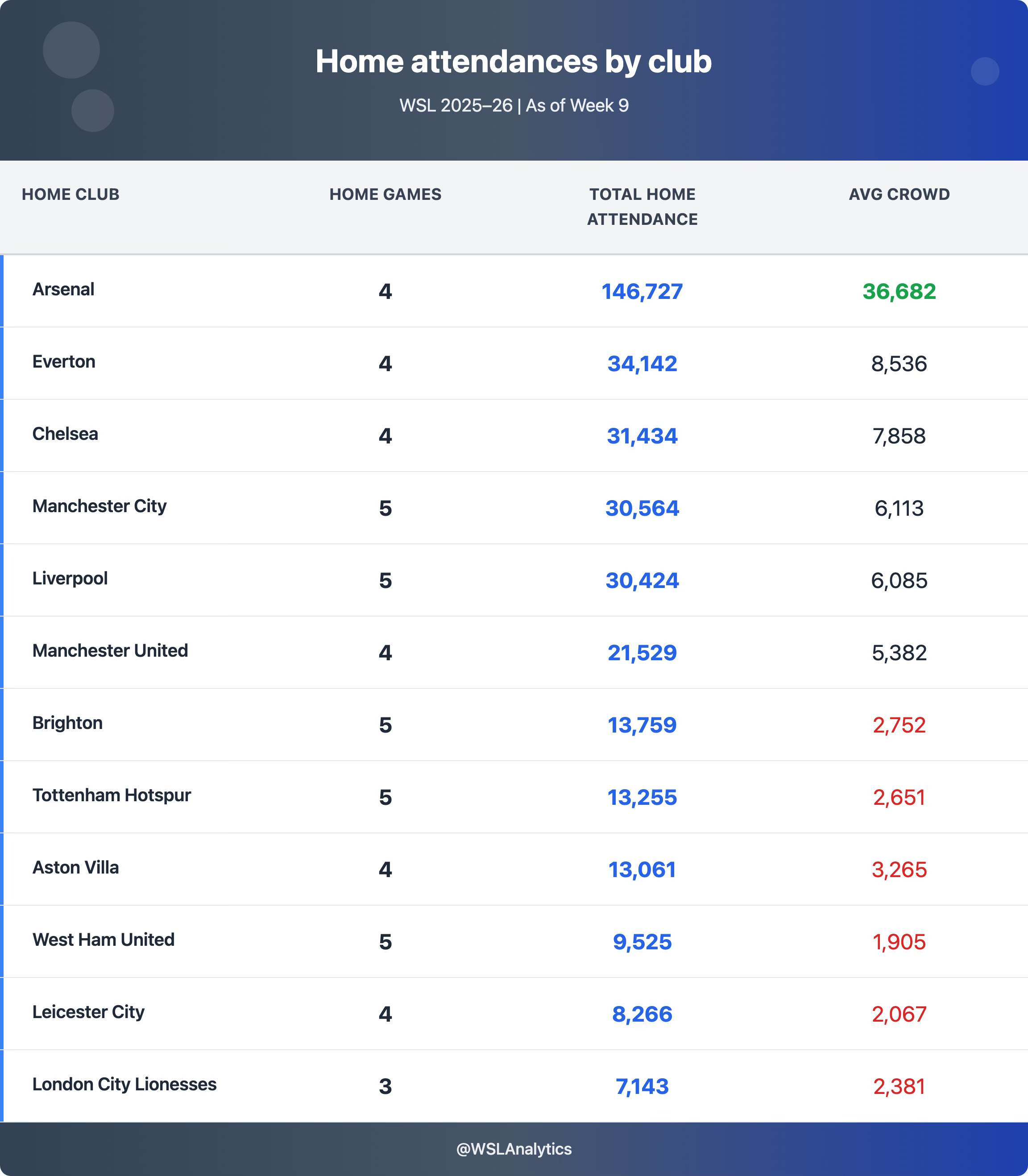Click the WSL 2025–26 Week 9 subtitle
The image size is (1028, 1176).
514,106
